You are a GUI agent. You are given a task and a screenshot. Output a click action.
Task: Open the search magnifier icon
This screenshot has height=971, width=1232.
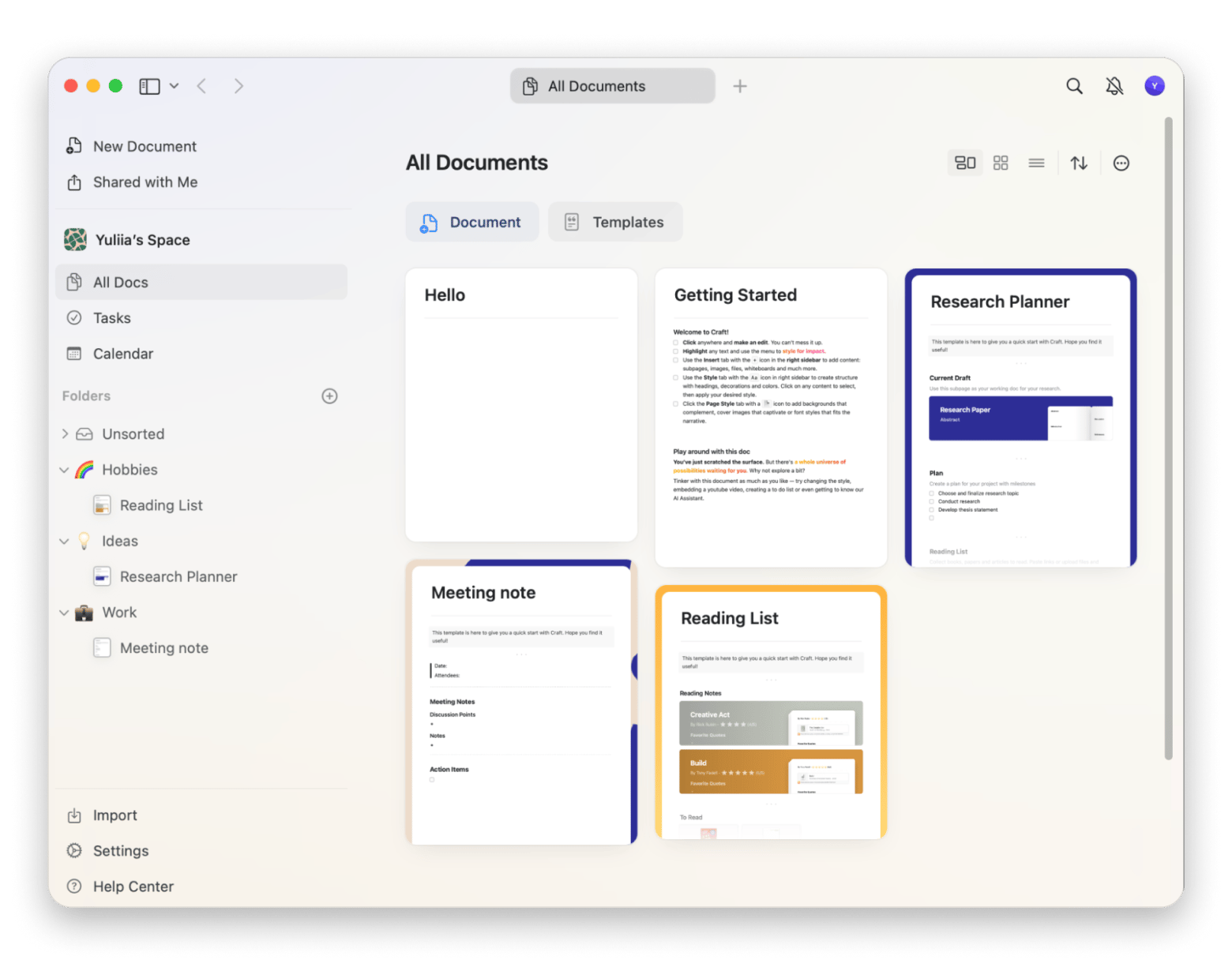[1074, 86]
